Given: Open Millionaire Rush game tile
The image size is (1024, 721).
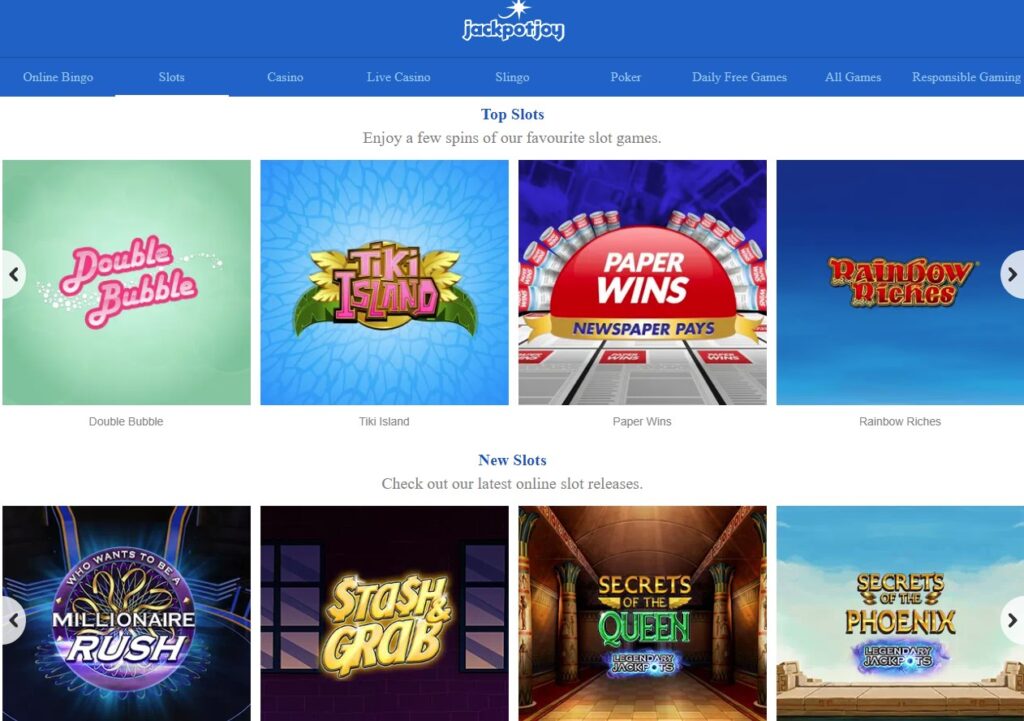Looking at the screenshot, I should point(126,613).
